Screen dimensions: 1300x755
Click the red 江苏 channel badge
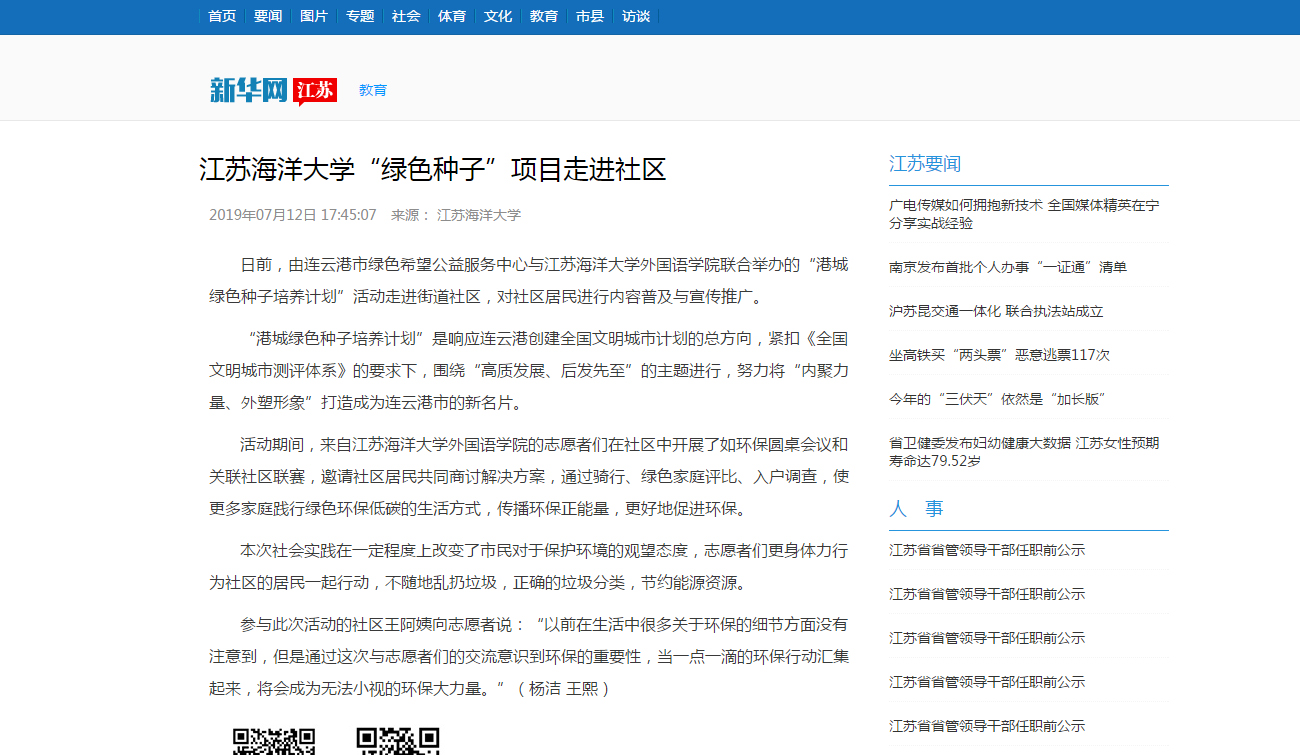pyautogui.click(x=315, y=91)
